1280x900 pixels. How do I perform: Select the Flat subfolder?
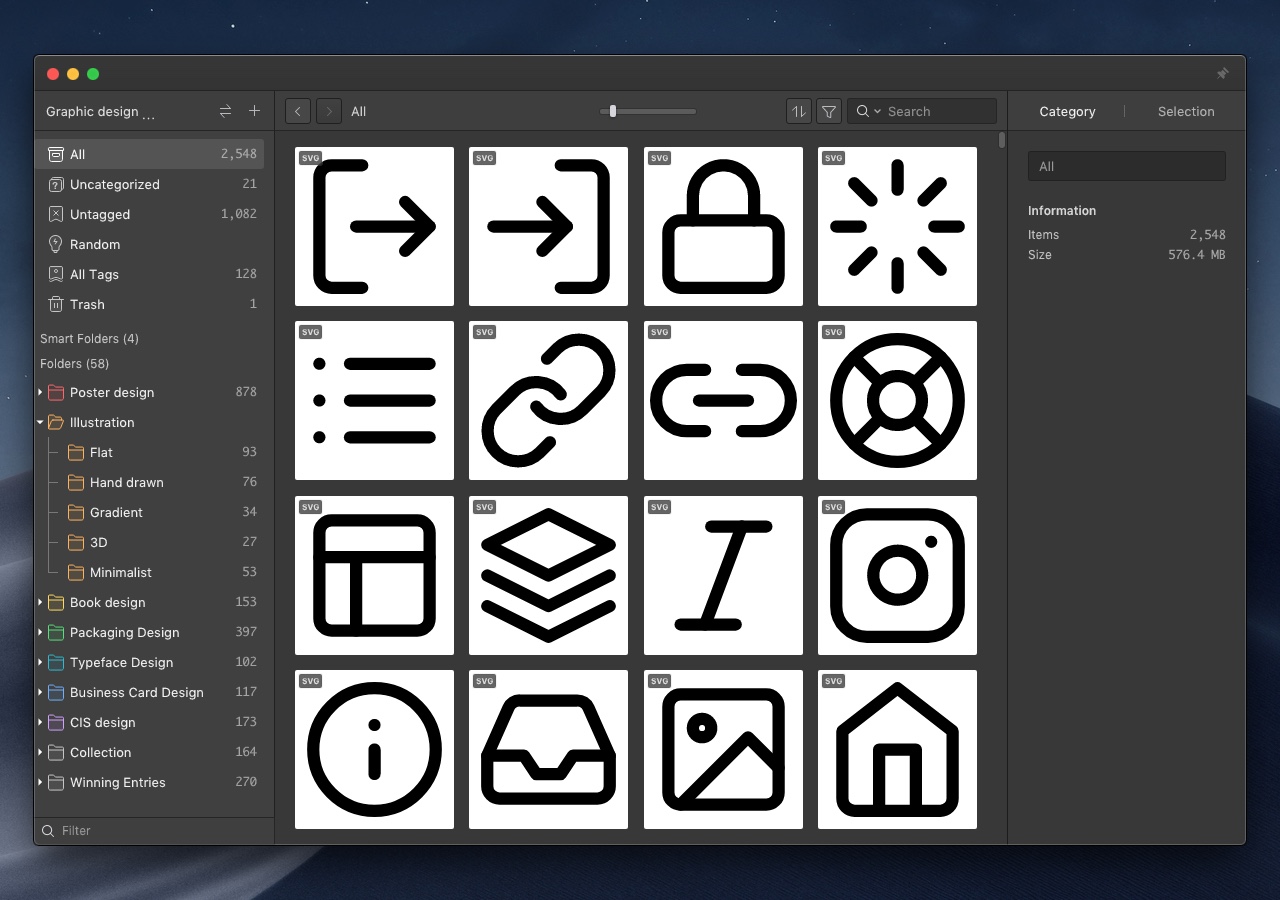tap(151, 452)
